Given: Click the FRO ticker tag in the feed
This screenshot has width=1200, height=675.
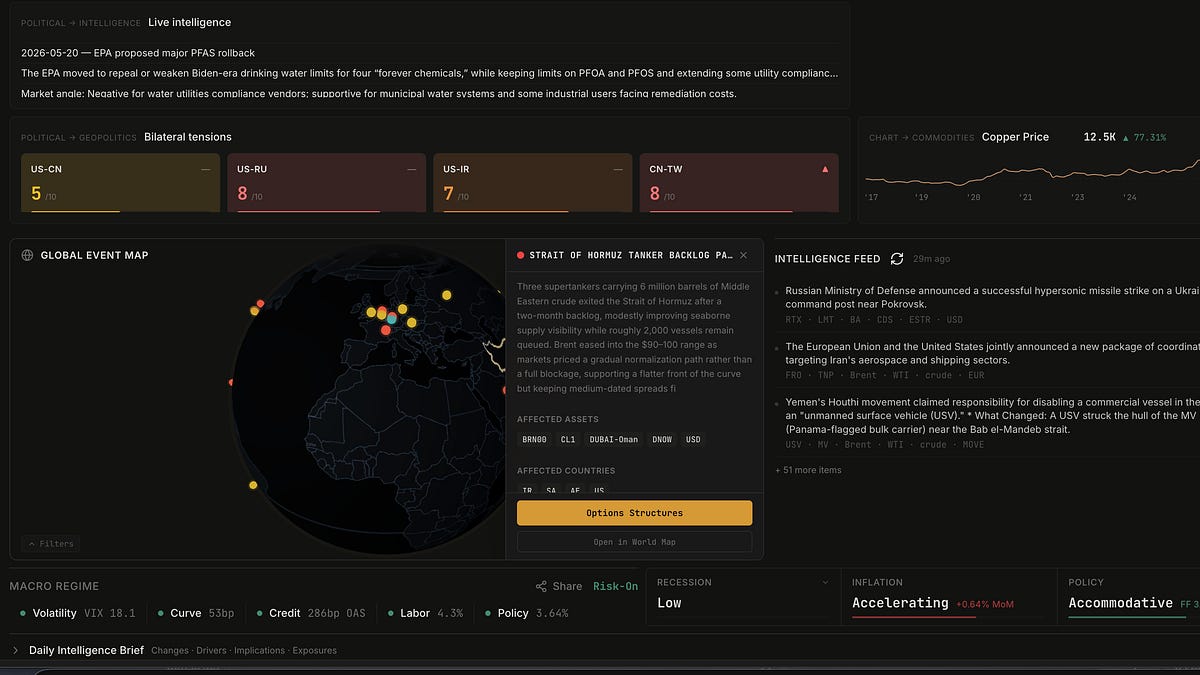Looking at the screenshot, I should point(793,375).
